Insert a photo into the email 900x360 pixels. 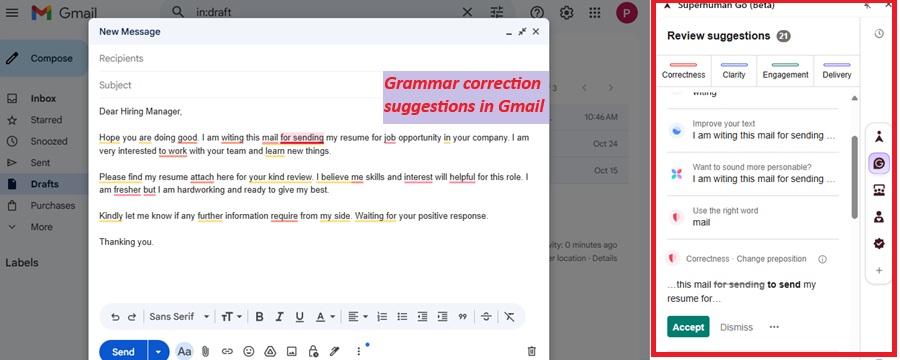(x=292, y=351)
